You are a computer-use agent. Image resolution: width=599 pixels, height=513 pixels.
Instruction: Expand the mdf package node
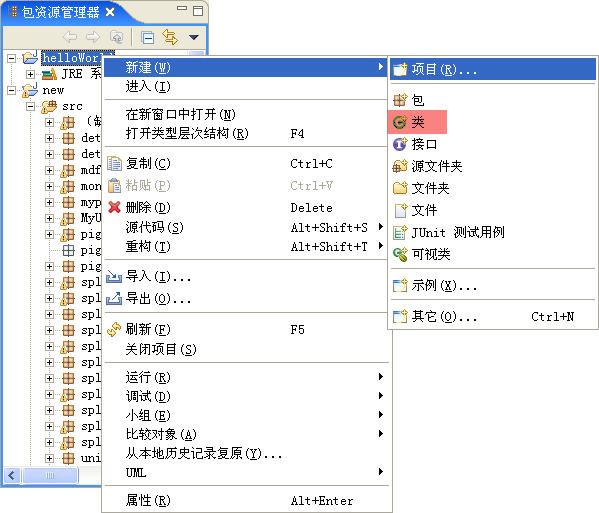[49, 170]
